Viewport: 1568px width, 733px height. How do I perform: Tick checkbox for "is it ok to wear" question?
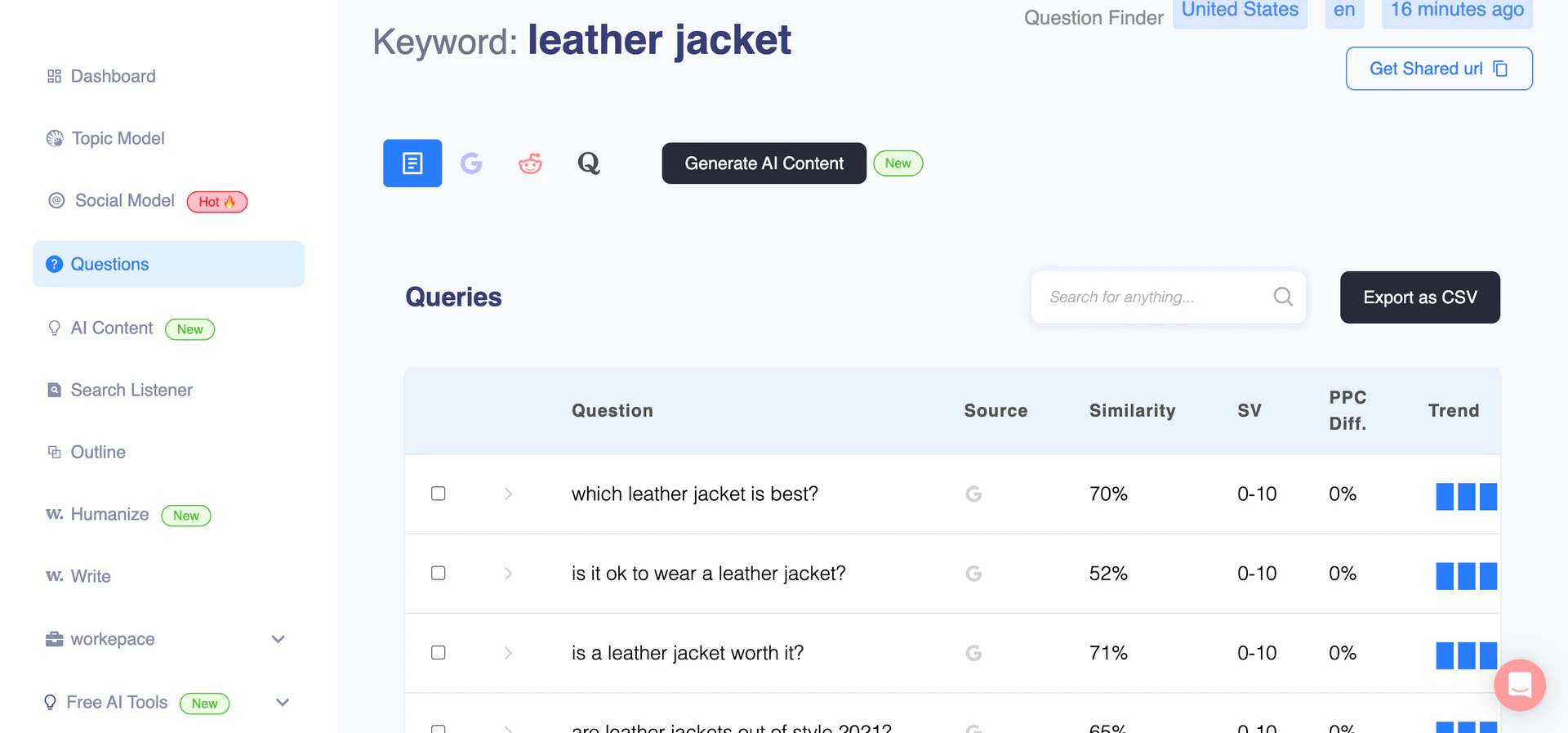(x=439, y=573)
